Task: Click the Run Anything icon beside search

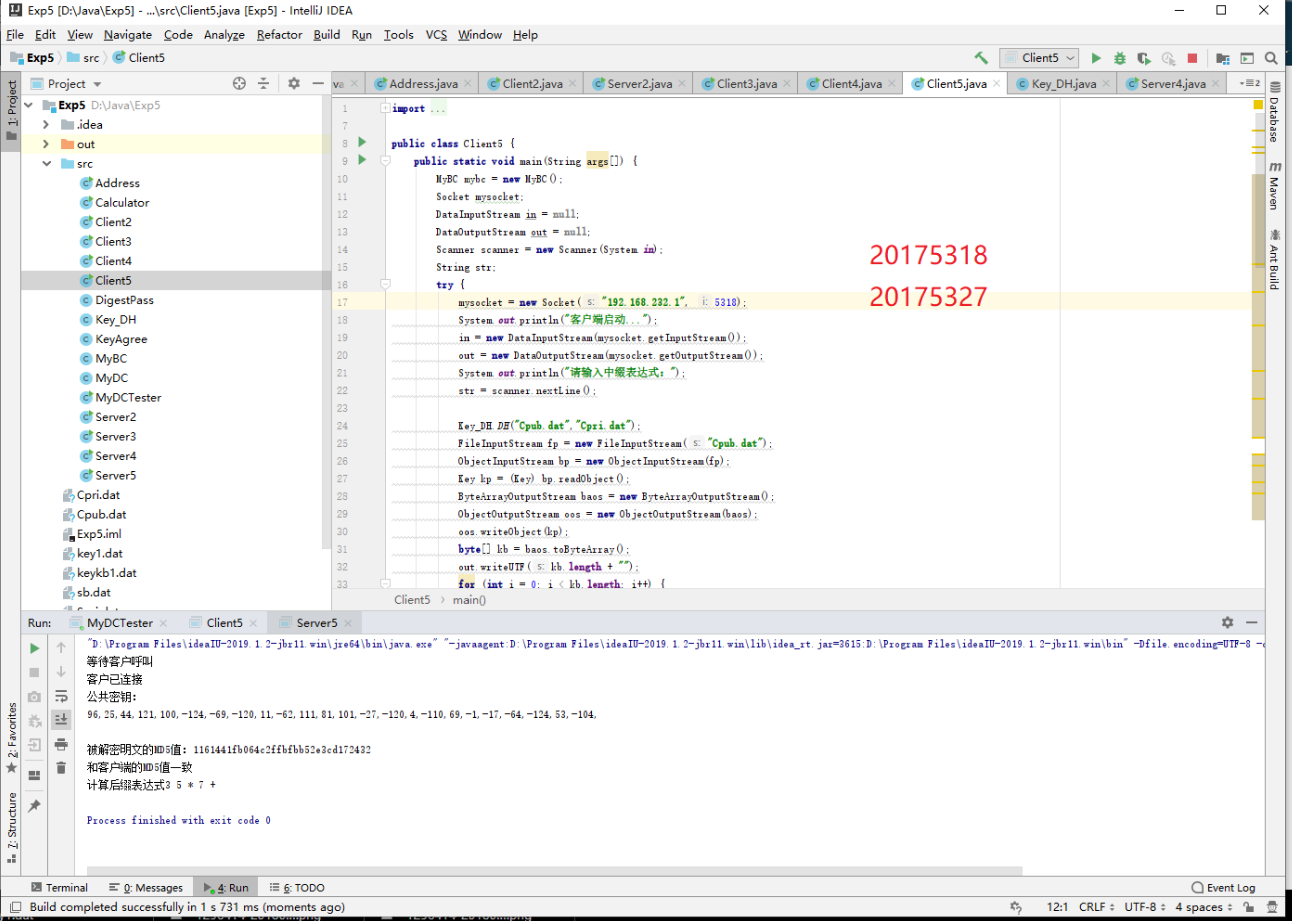Action: (1246, 58)
